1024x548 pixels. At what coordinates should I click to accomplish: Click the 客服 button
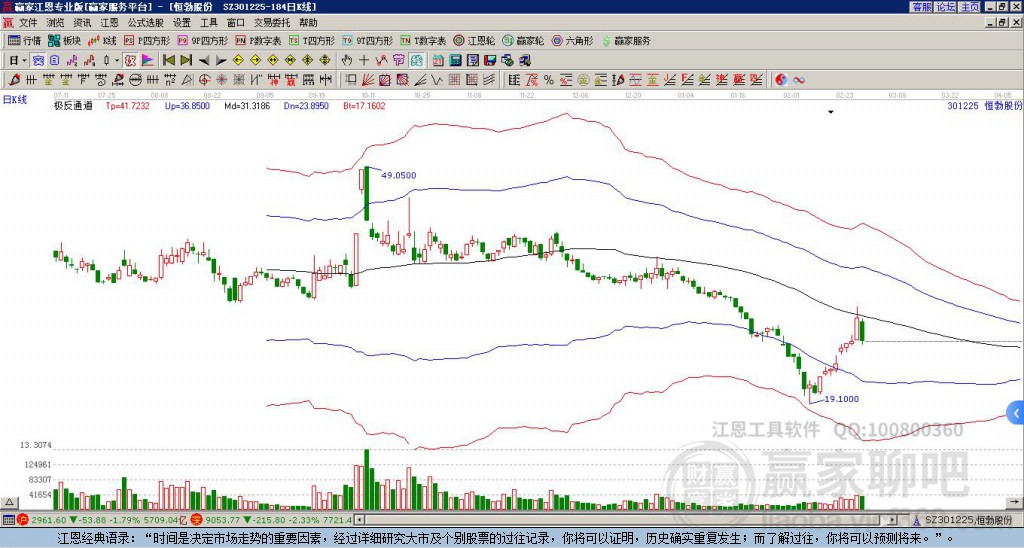pyautogui.click(x=921, y=7)
